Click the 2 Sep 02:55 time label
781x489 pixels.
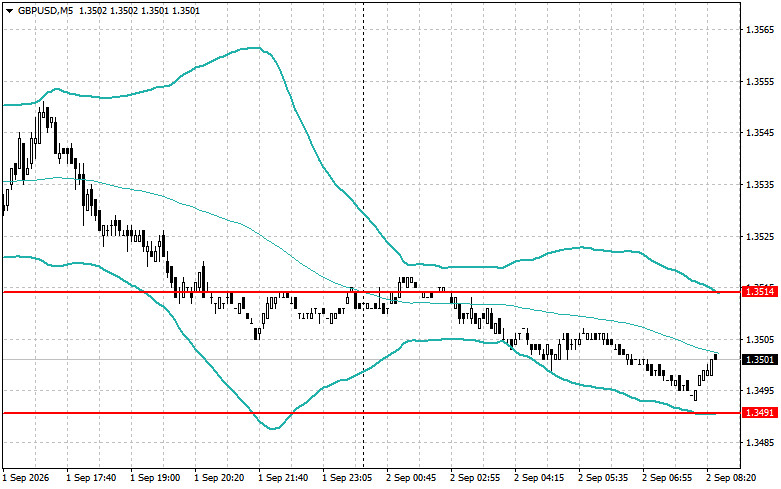pyautogui.click(x=475, y=478)
